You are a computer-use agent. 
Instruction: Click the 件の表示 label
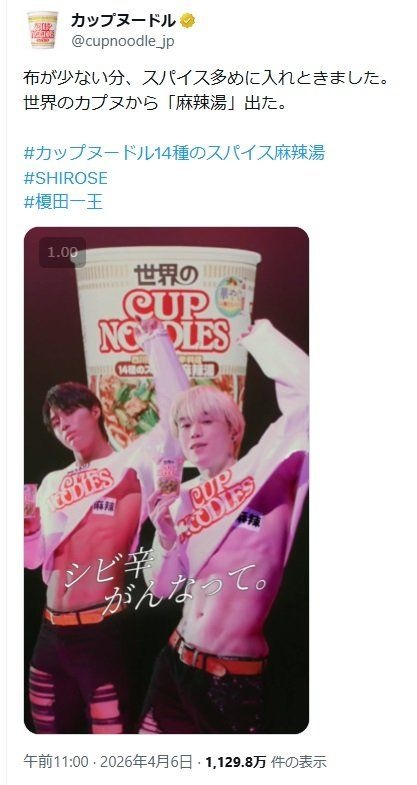click(x=299, y=762)
